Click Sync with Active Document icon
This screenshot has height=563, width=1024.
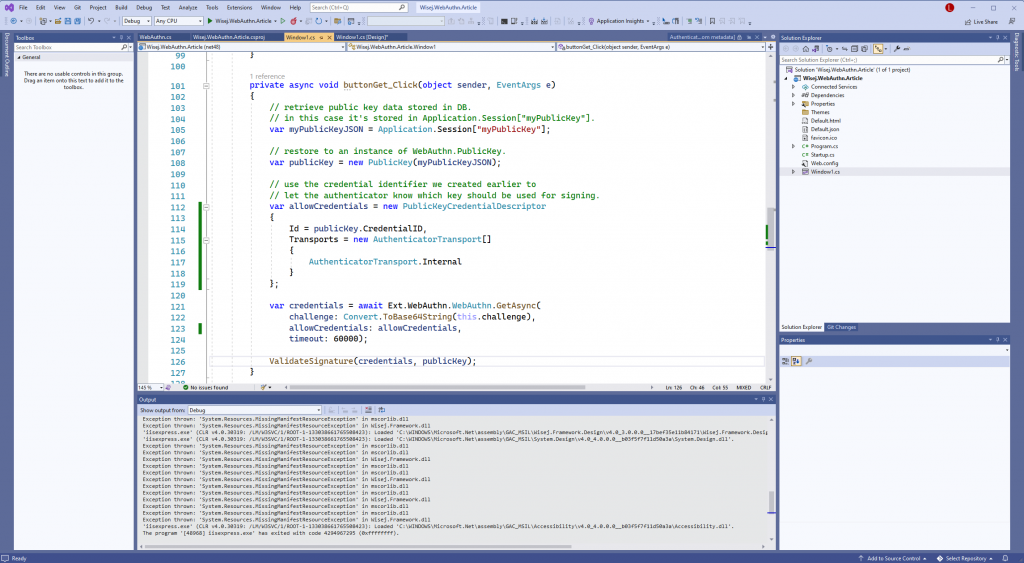(x=844, y=48)
